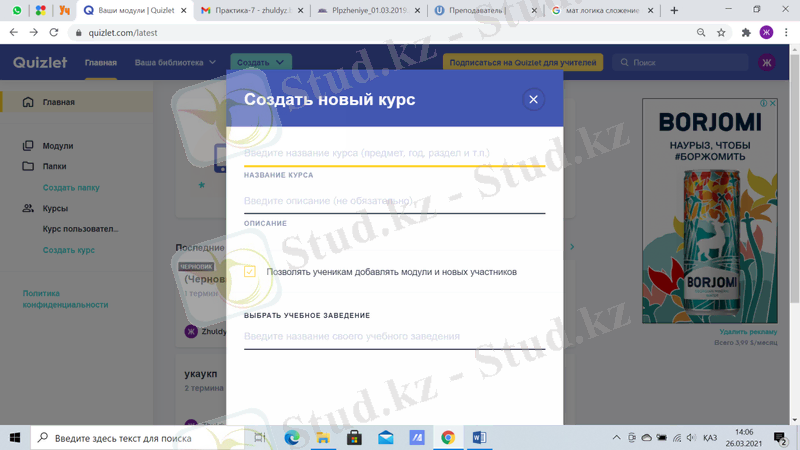Close the Borjomi ad

pyautogui.click(x=773, y=103)
